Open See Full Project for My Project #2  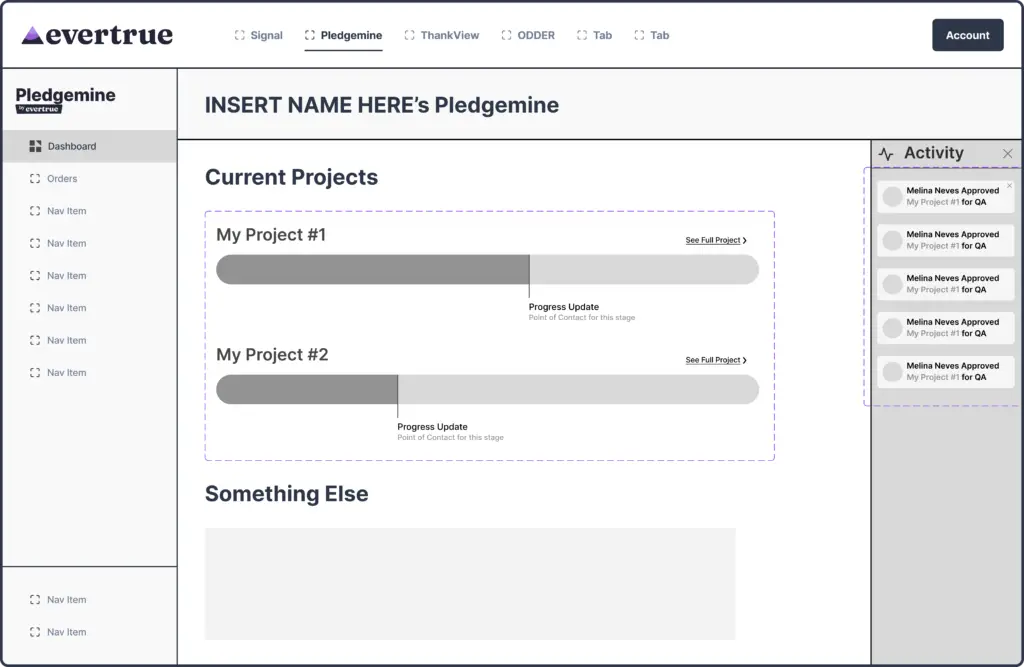[x=716, y=360]
